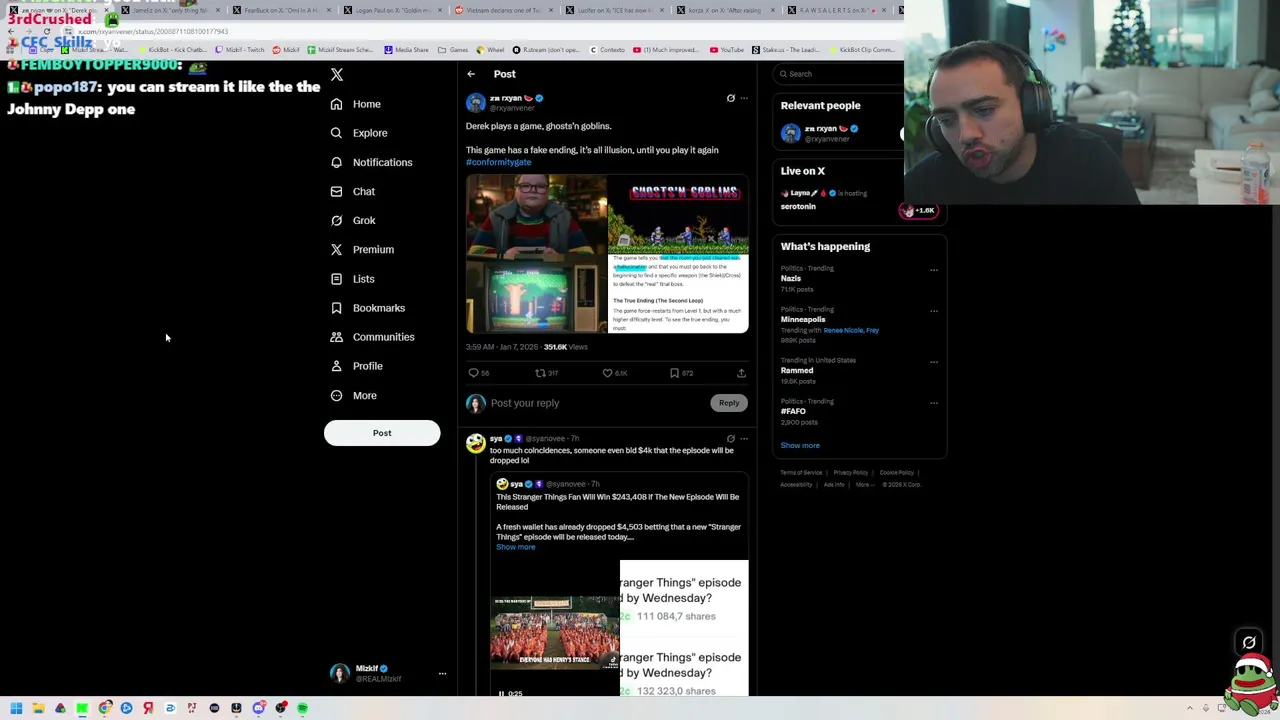The width and height of the screenshot is (1280, 720).
Task: Open the options for the Nazis trend
Action: (x=934, y=270)
